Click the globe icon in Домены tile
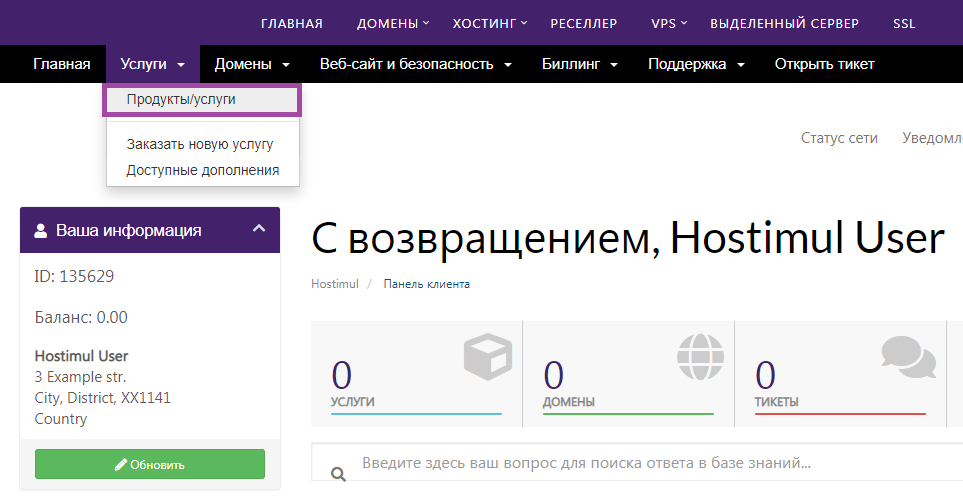Viewport: 963px width, 497px height. (x=699, y=356)
